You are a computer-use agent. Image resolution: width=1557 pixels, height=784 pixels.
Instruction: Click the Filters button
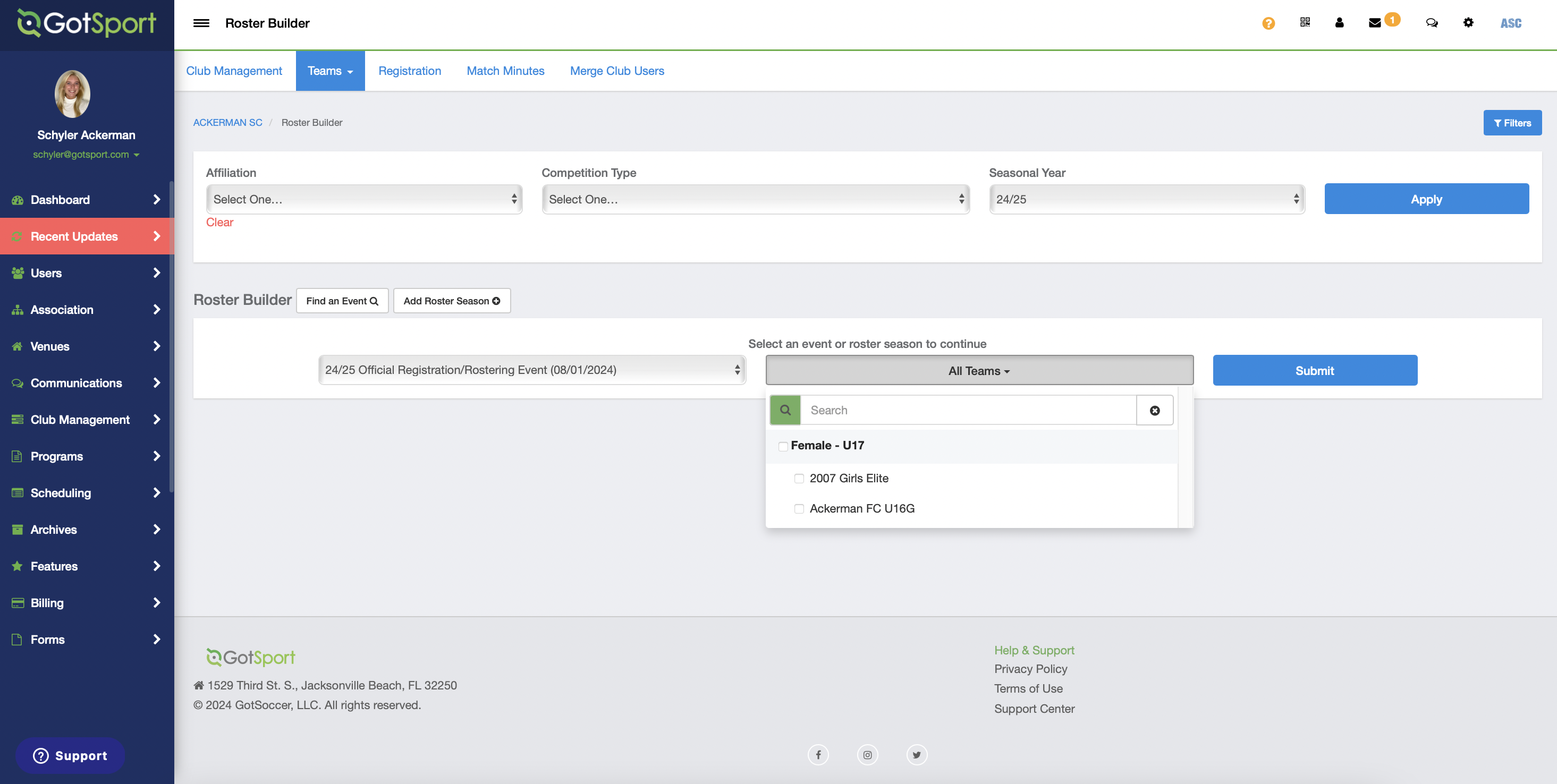(1512, 123)
